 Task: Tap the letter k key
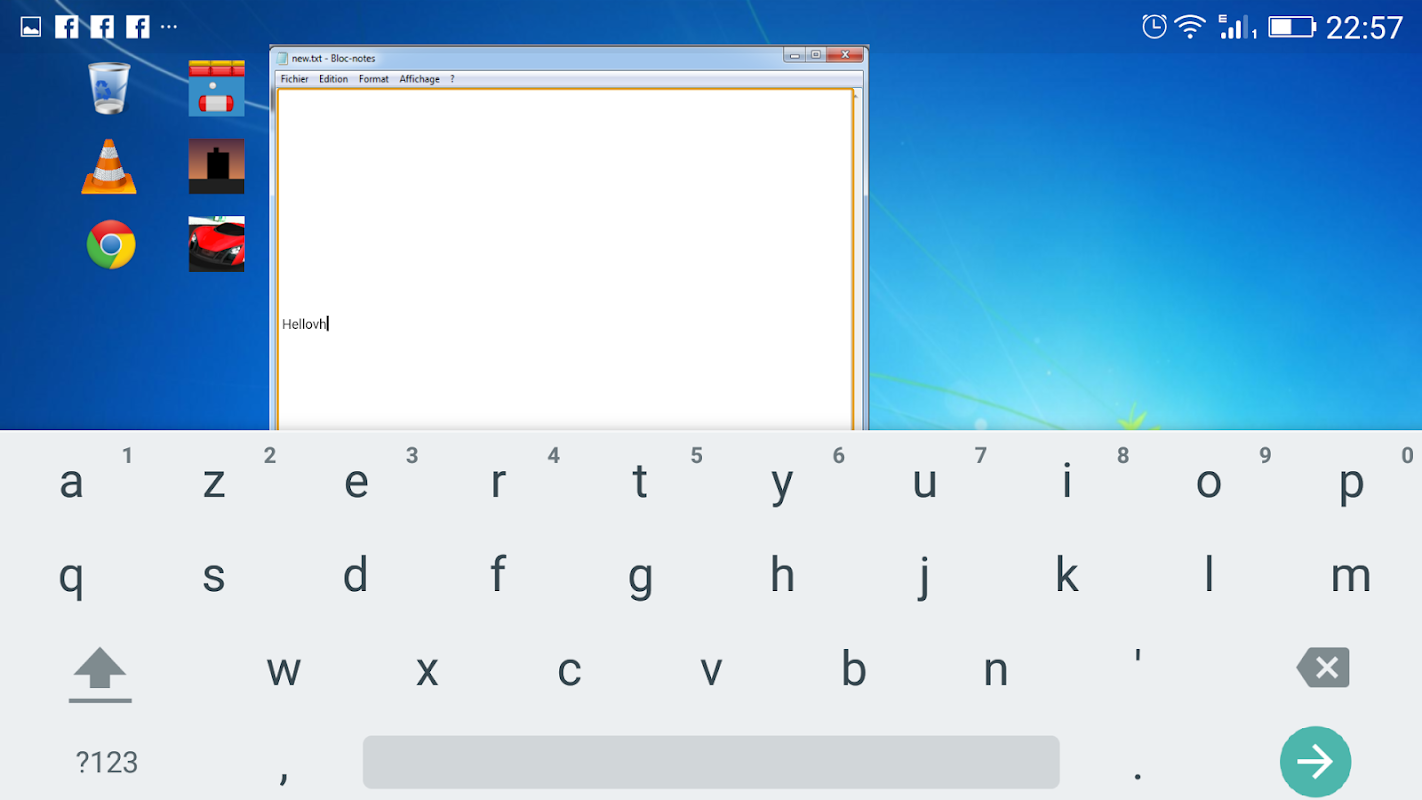(x=1067, y=576)
